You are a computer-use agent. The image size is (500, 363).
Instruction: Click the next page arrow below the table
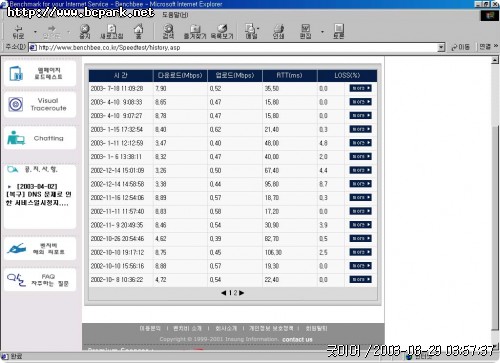coord(242,293)
